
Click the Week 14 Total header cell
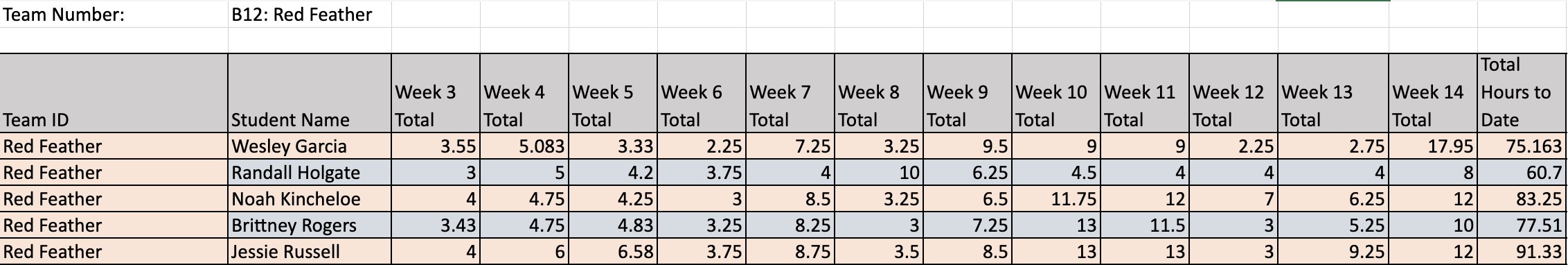(x=1433, y=93)
